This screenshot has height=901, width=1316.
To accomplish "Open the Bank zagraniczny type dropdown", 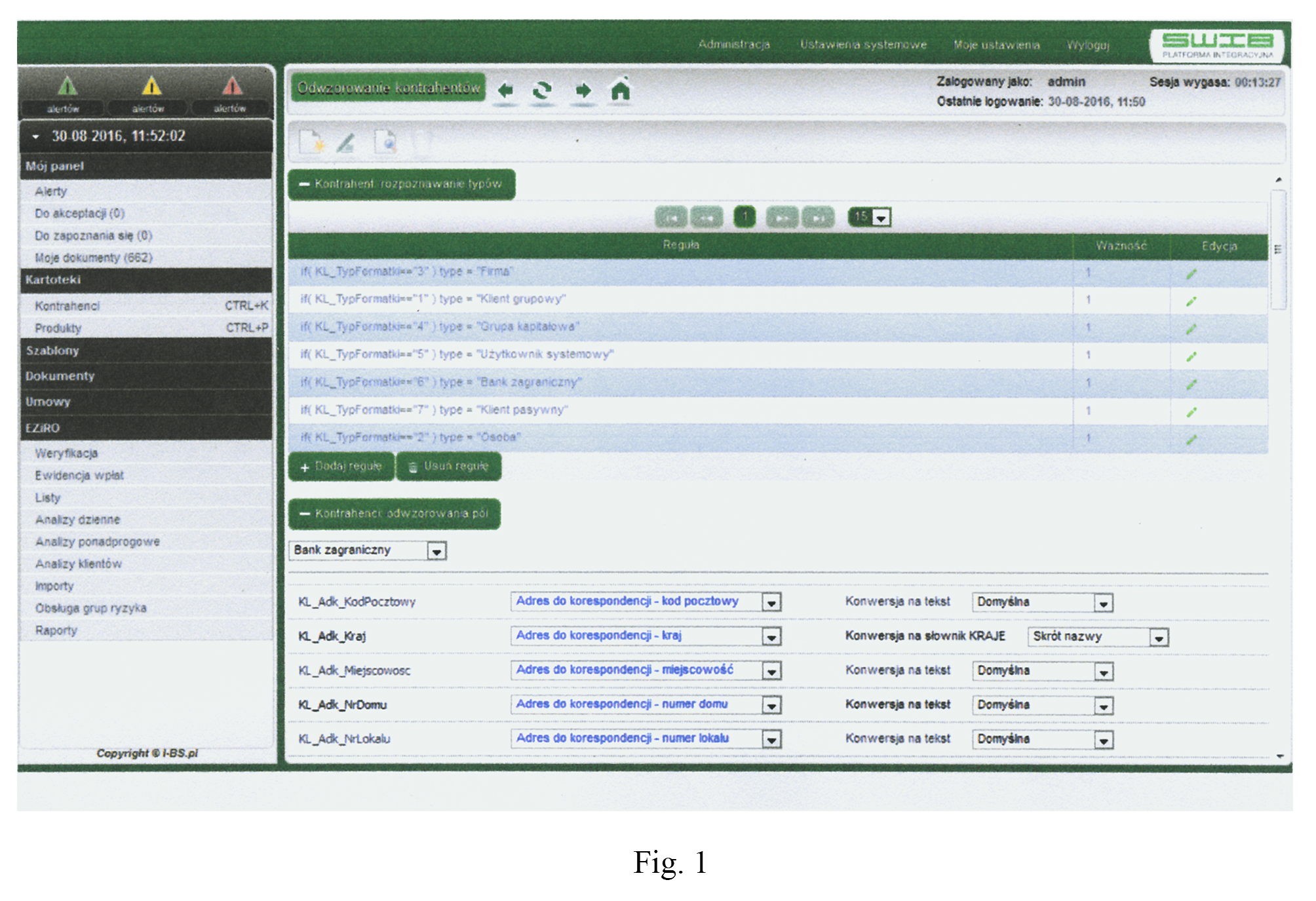I will coord(436,552).
